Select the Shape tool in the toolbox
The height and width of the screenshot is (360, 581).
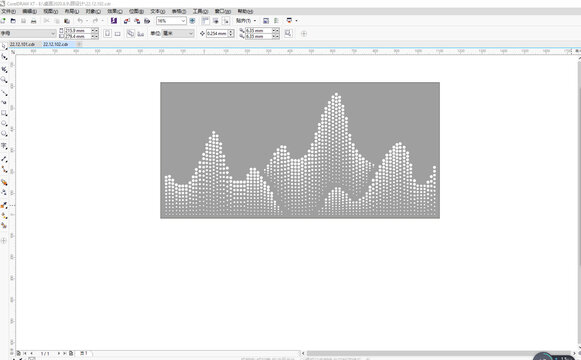(x=4, y=57)
